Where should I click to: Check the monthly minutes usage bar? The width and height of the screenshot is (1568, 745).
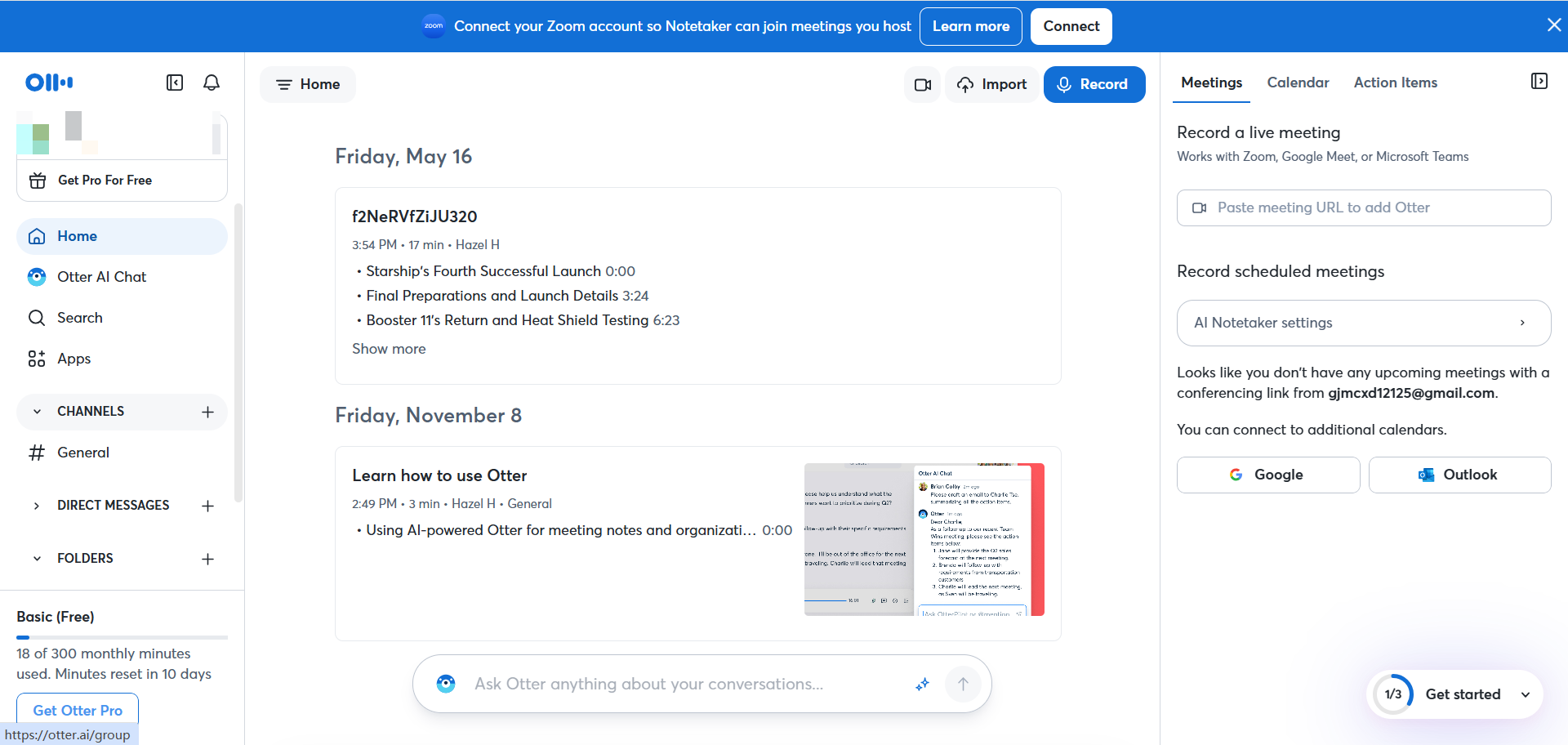coord(121,638)
